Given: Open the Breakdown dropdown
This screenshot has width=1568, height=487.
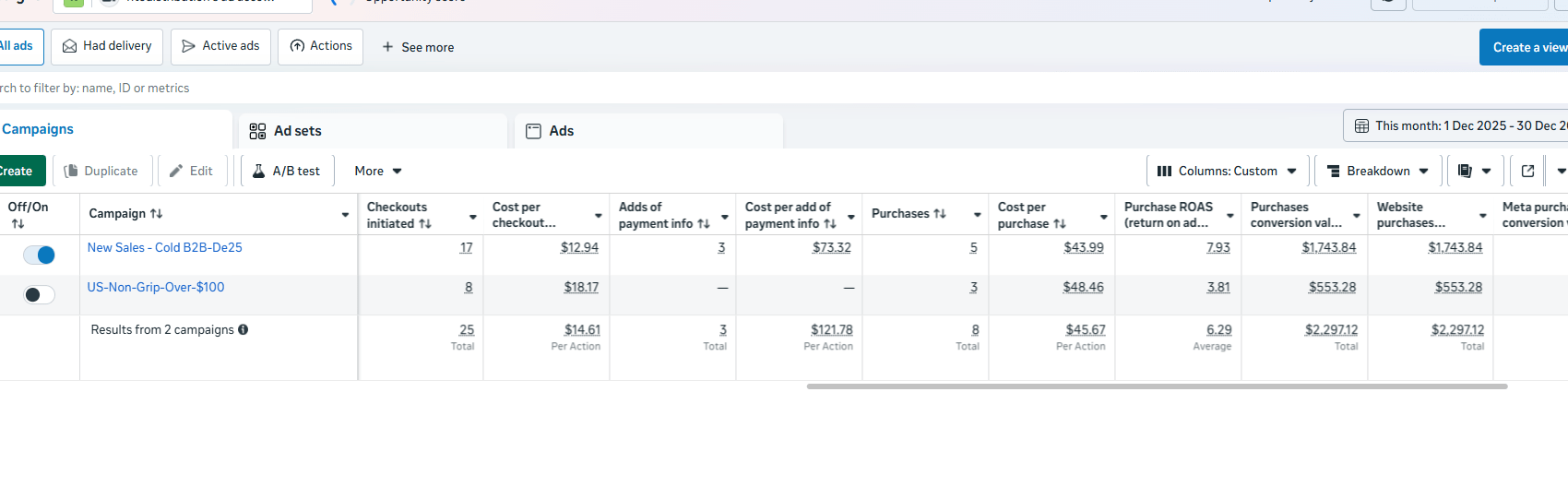Looking at the screenshot, I should point(1377,172).
